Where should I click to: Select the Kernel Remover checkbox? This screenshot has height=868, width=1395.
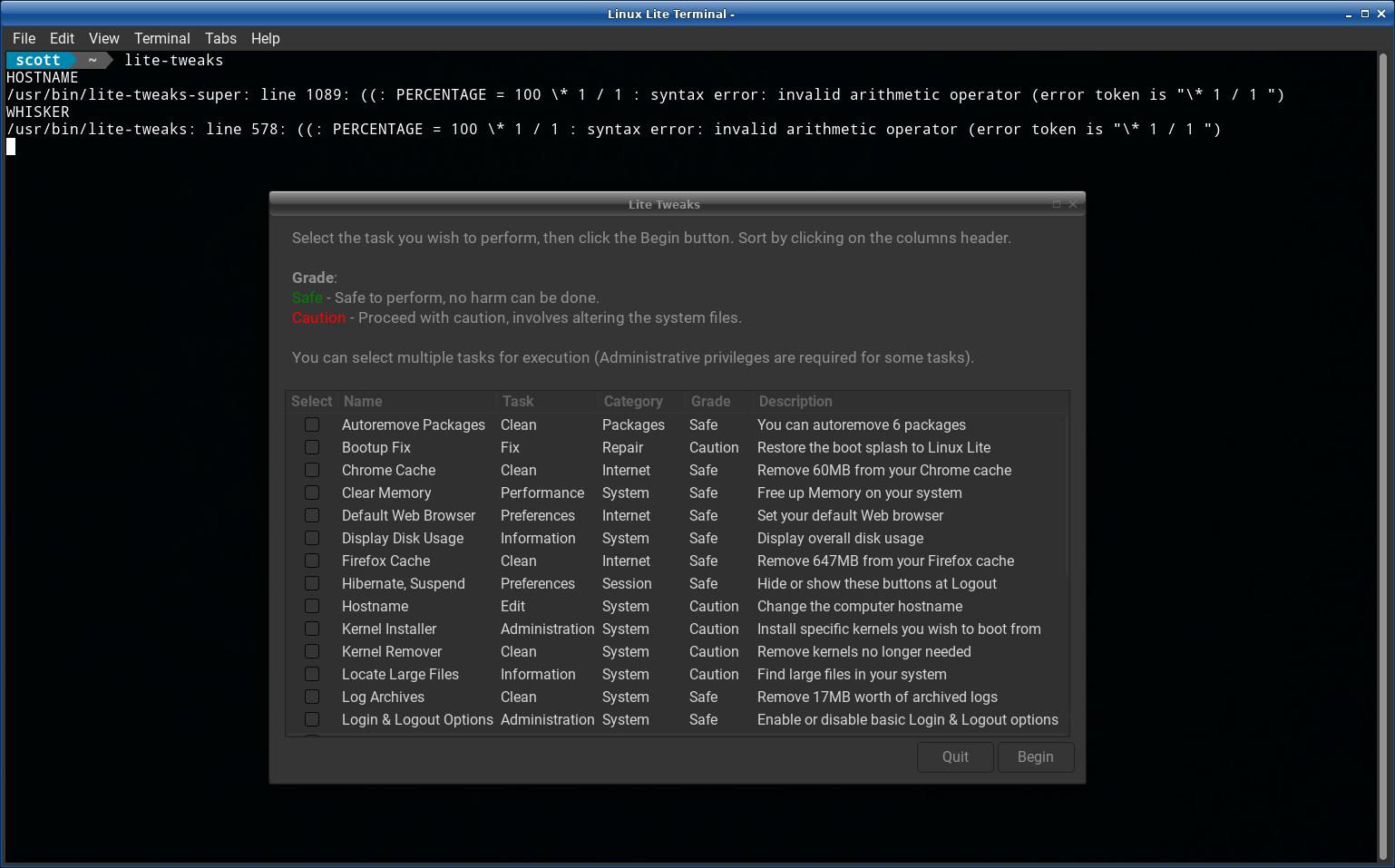[x=312, y=651]
